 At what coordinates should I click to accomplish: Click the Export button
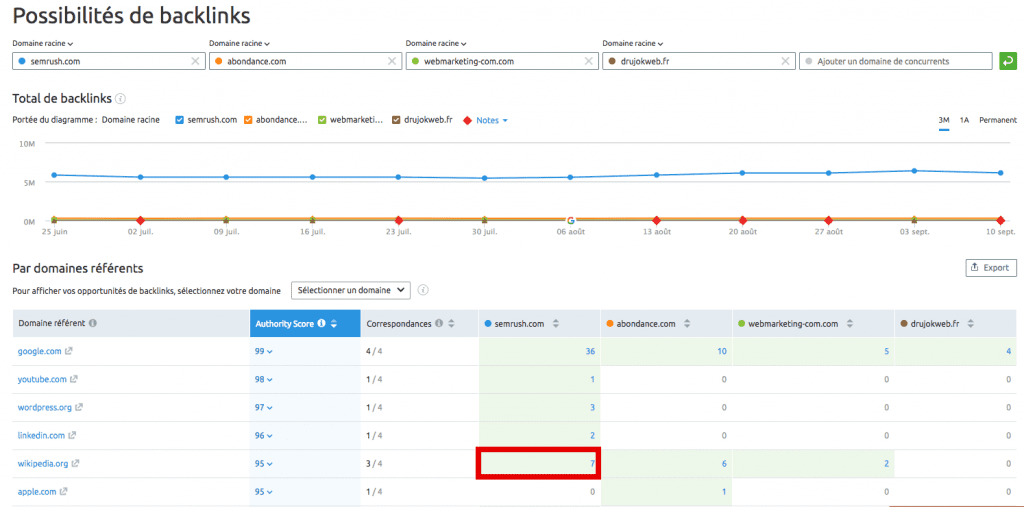pos(991,267)
